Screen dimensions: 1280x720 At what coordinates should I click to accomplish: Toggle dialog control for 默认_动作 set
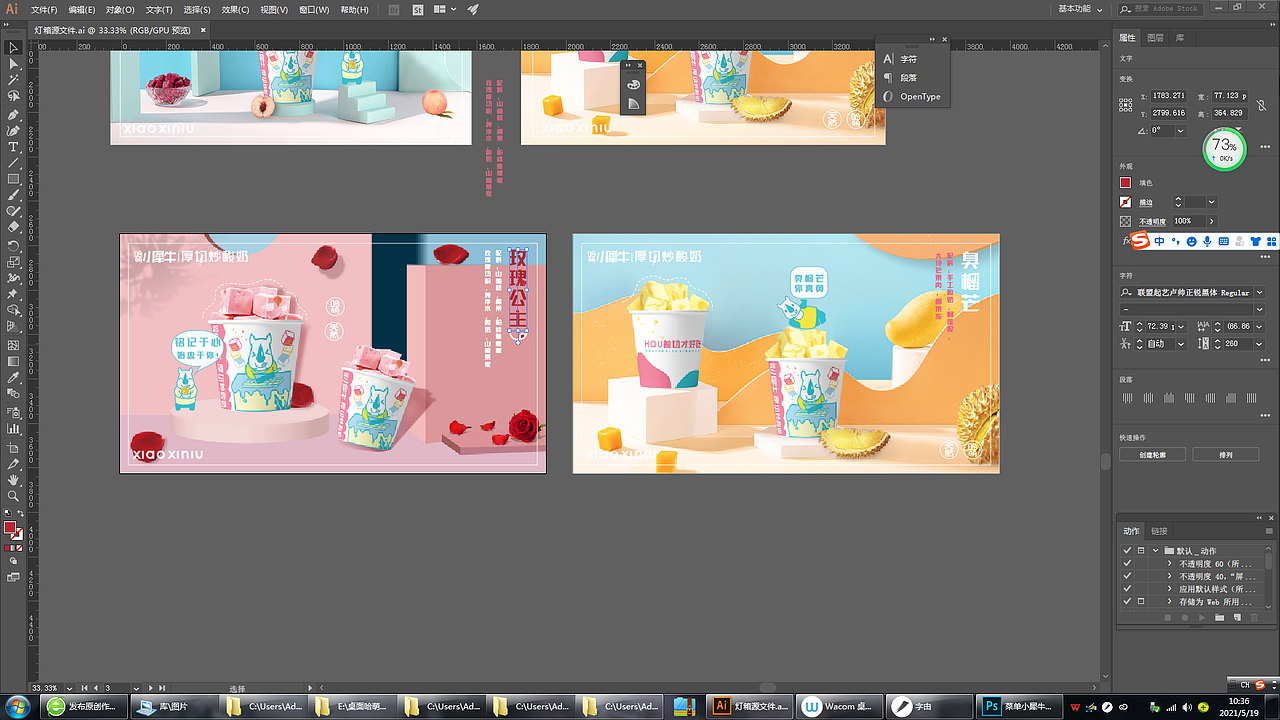tap(1141, 551)
